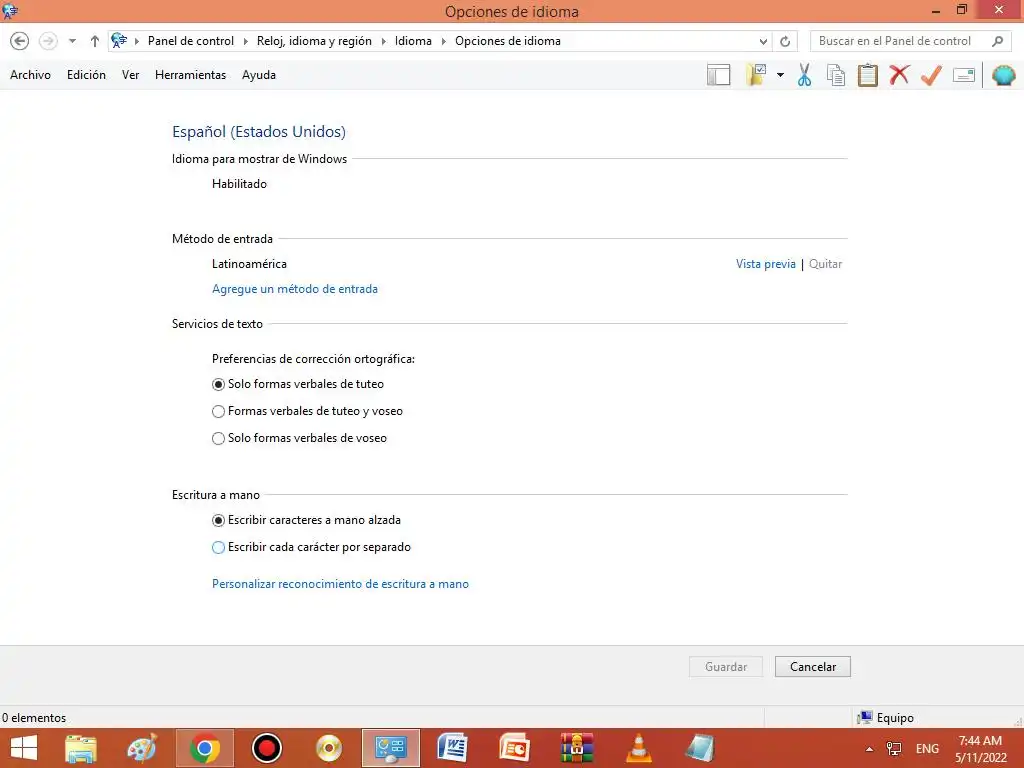Click Equipo in the status bar
Screen dimensions: 1024x768
[x=886, y=718]
